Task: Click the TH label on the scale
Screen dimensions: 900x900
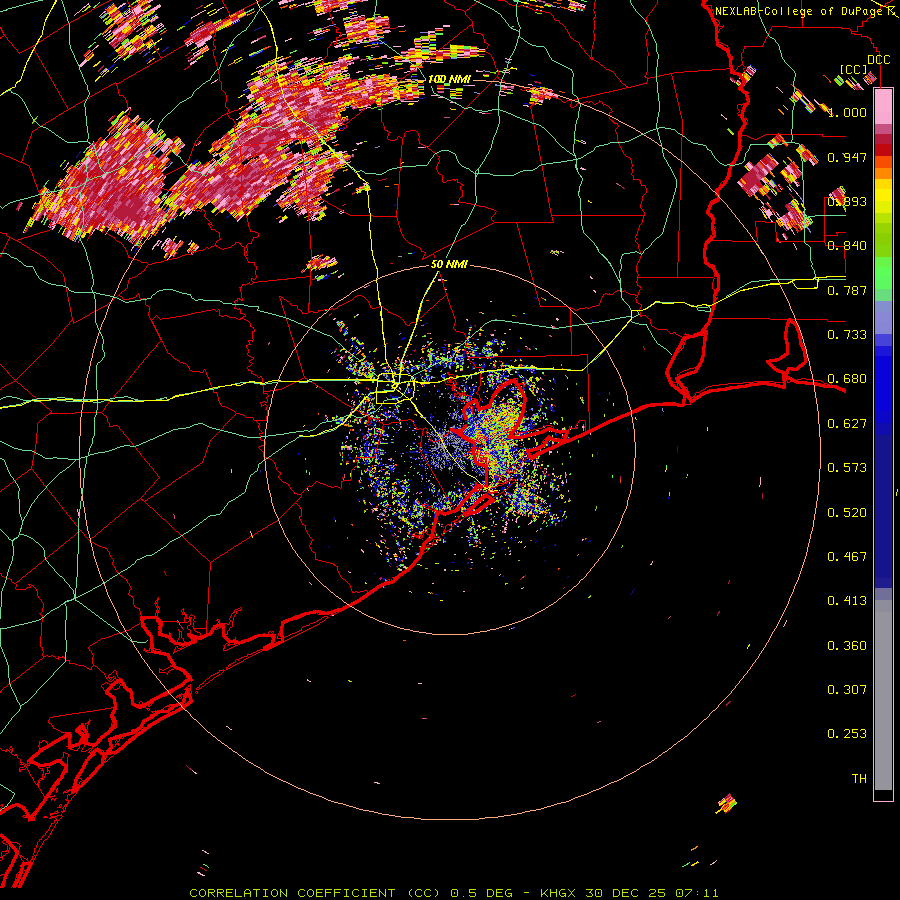Action: pyautogui.click(x=859, y=779)
